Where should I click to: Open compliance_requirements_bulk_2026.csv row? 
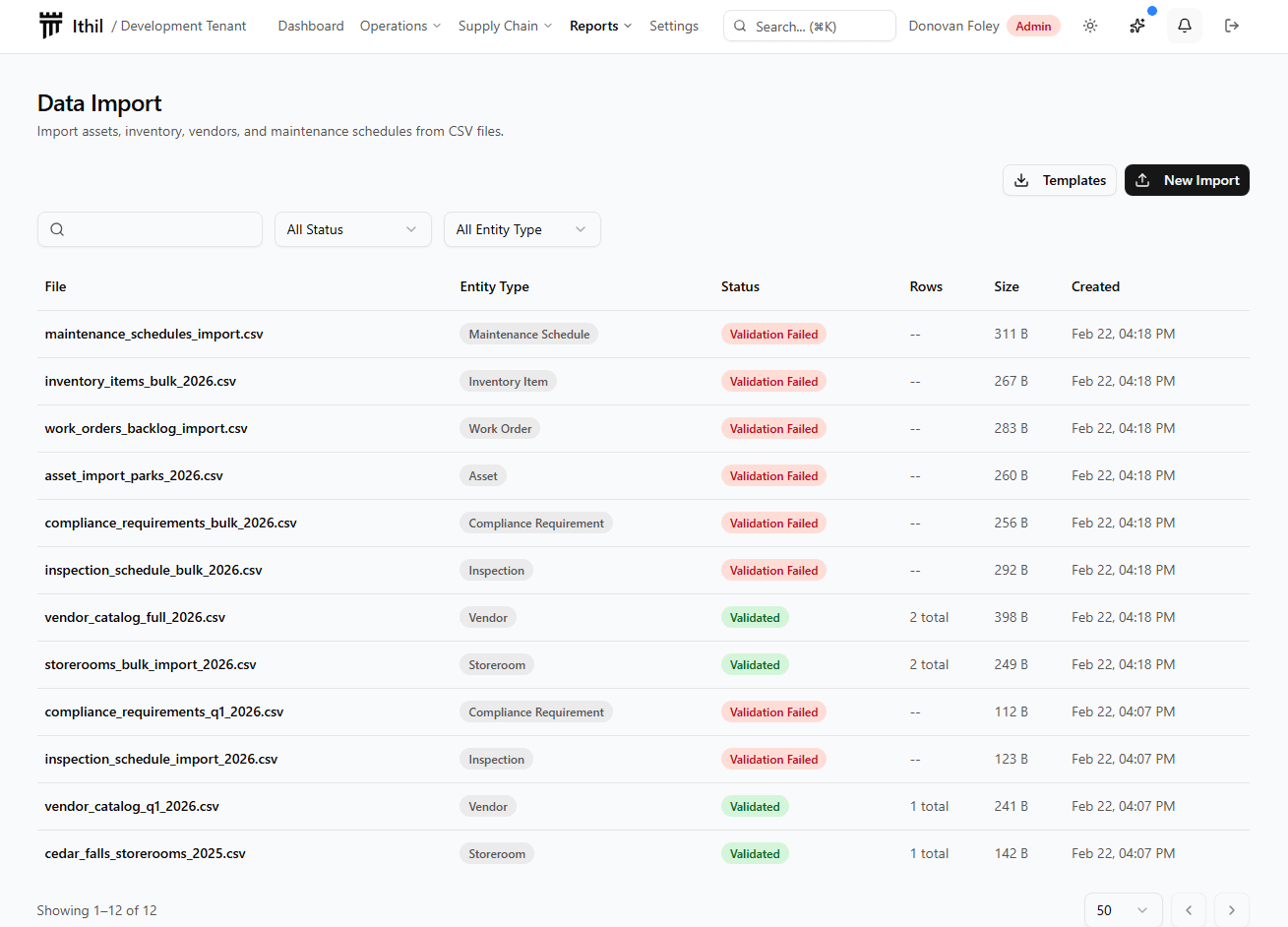point(644,524)
